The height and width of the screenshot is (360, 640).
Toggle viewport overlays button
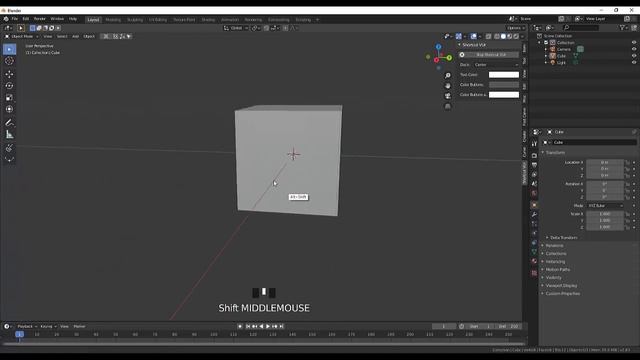click(x=473, y=36)
